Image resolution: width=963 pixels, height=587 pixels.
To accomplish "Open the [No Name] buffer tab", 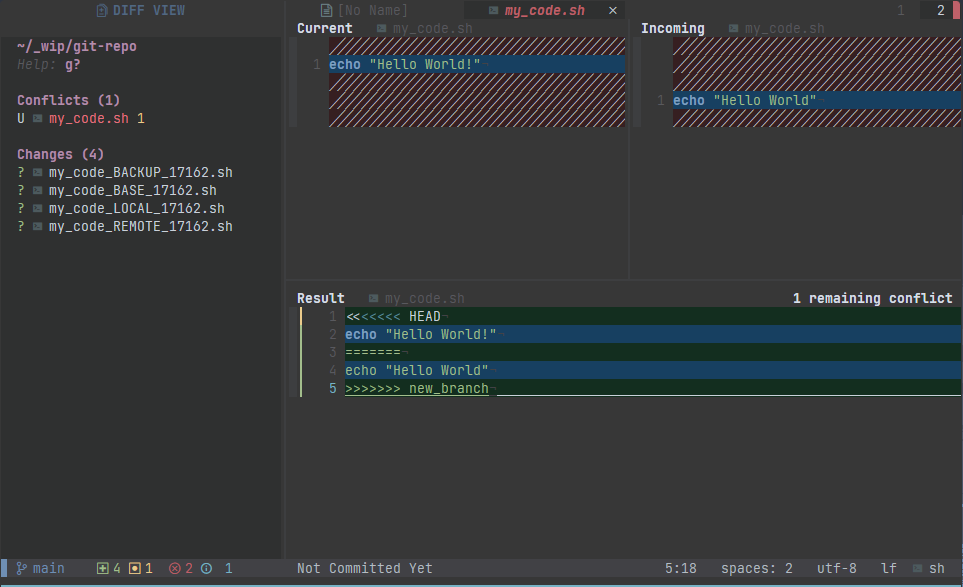I will click(x=364, y=10).
